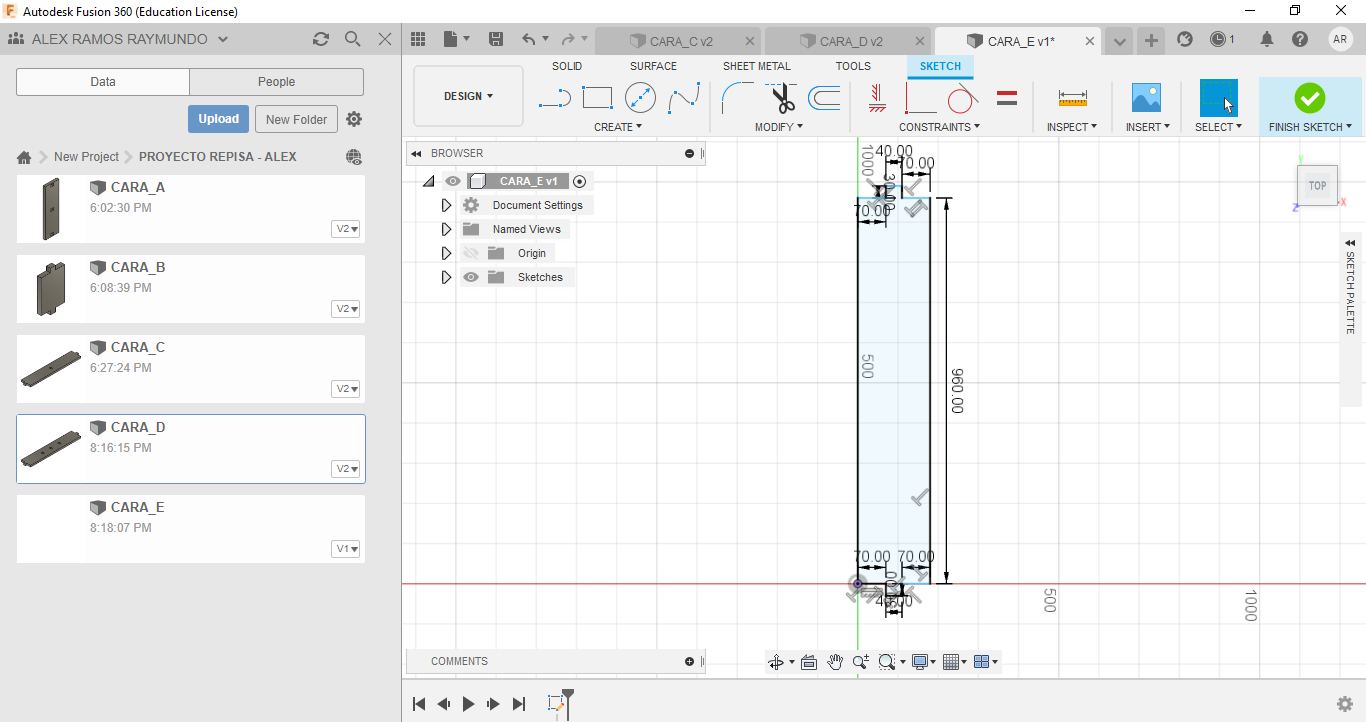Open the Help question mark menu
Image resolution: width=1366 pixels, height=722 pixels.
pyautogui.click(x=1300, y=39)
